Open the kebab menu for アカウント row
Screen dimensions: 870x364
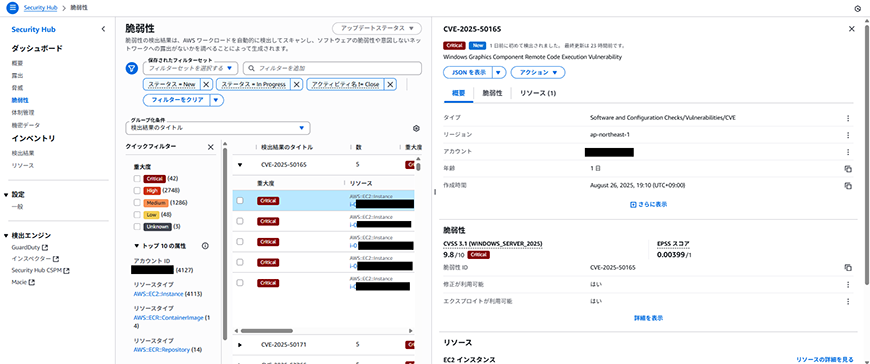pos(848,152)
